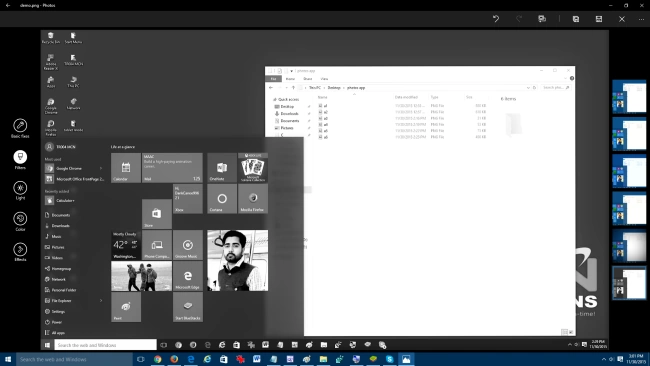Image resolution: width=650 pixels, height=366 pixels.
Task: Open Microsoft Word from the taskbar
Action: coord(257,359)
